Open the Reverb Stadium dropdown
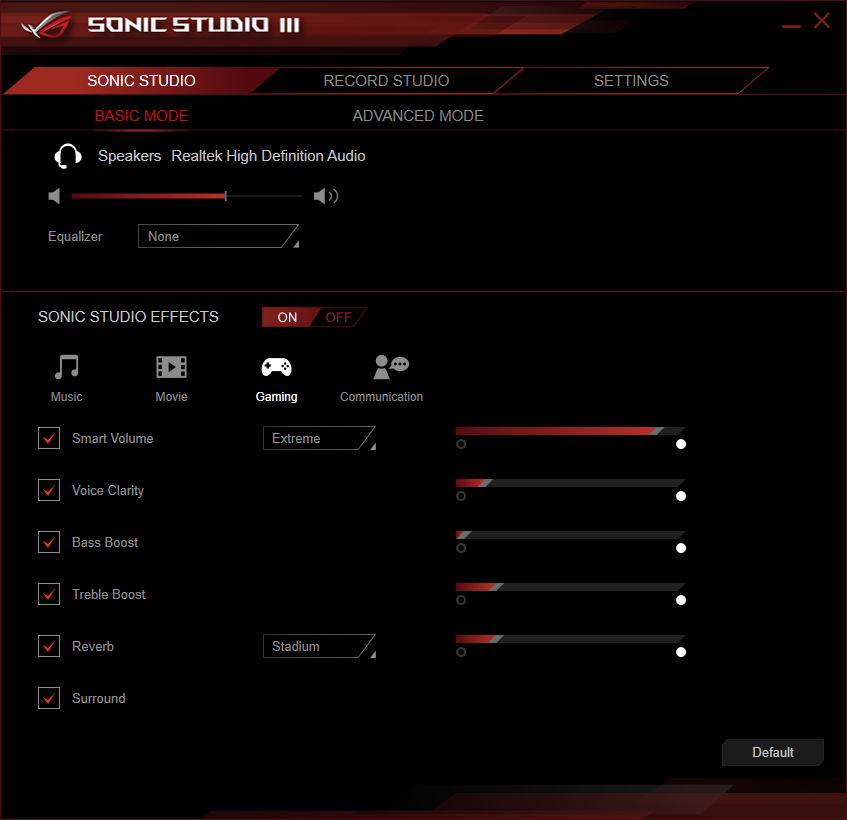The width and height of the screenshot is (847, 820). (x=319, y=646)
